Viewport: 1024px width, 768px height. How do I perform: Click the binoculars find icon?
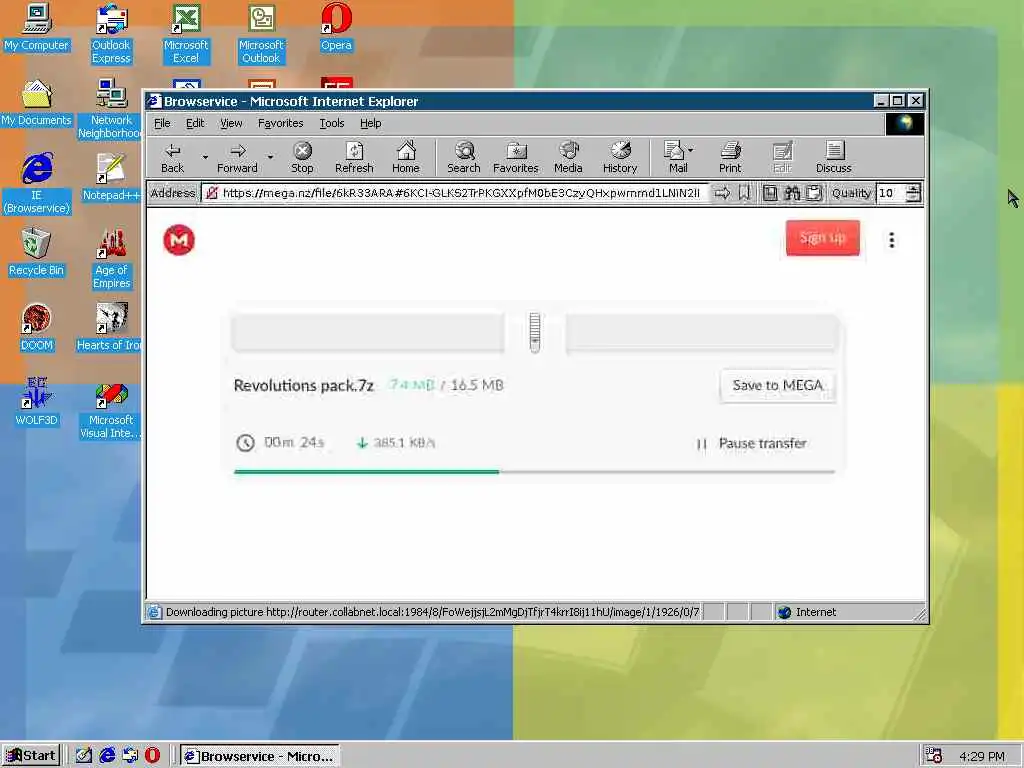click(792, 193)
